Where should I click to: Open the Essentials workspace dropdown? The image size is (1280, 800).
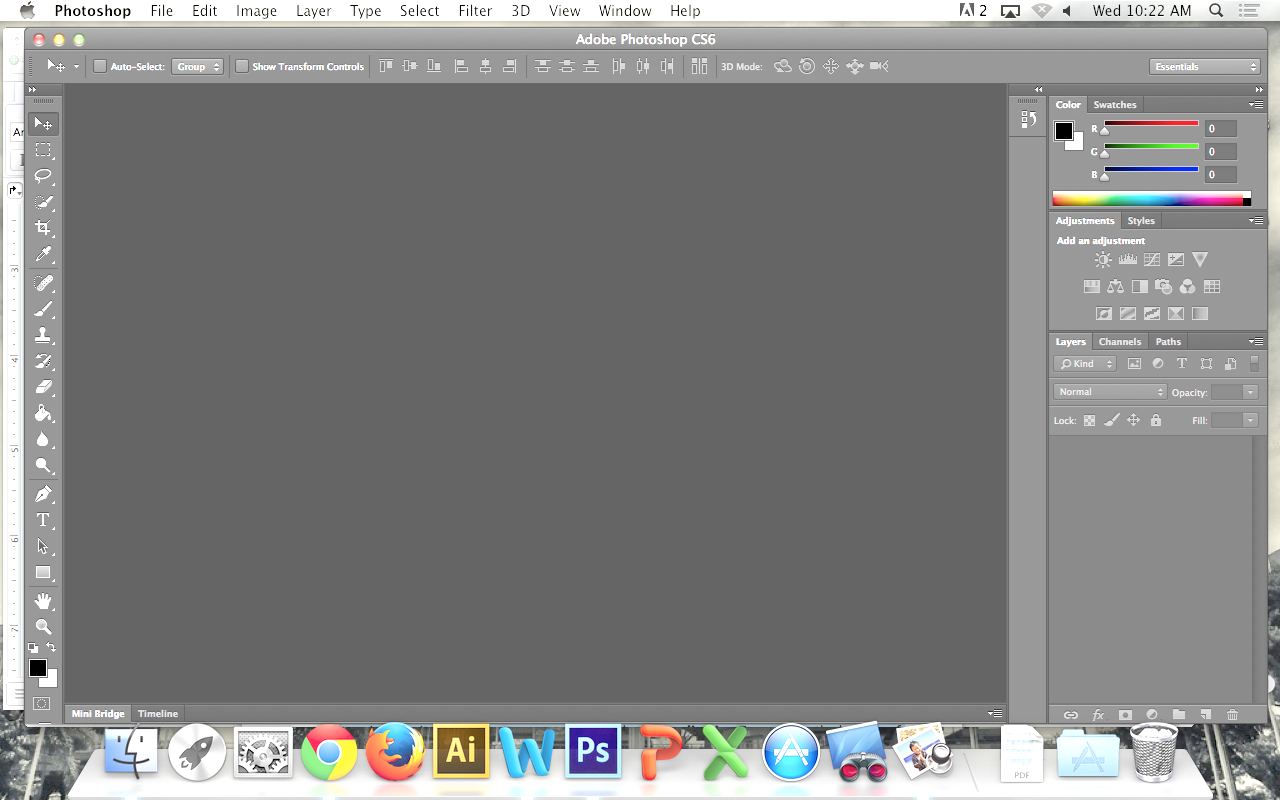coord(1205,67)
